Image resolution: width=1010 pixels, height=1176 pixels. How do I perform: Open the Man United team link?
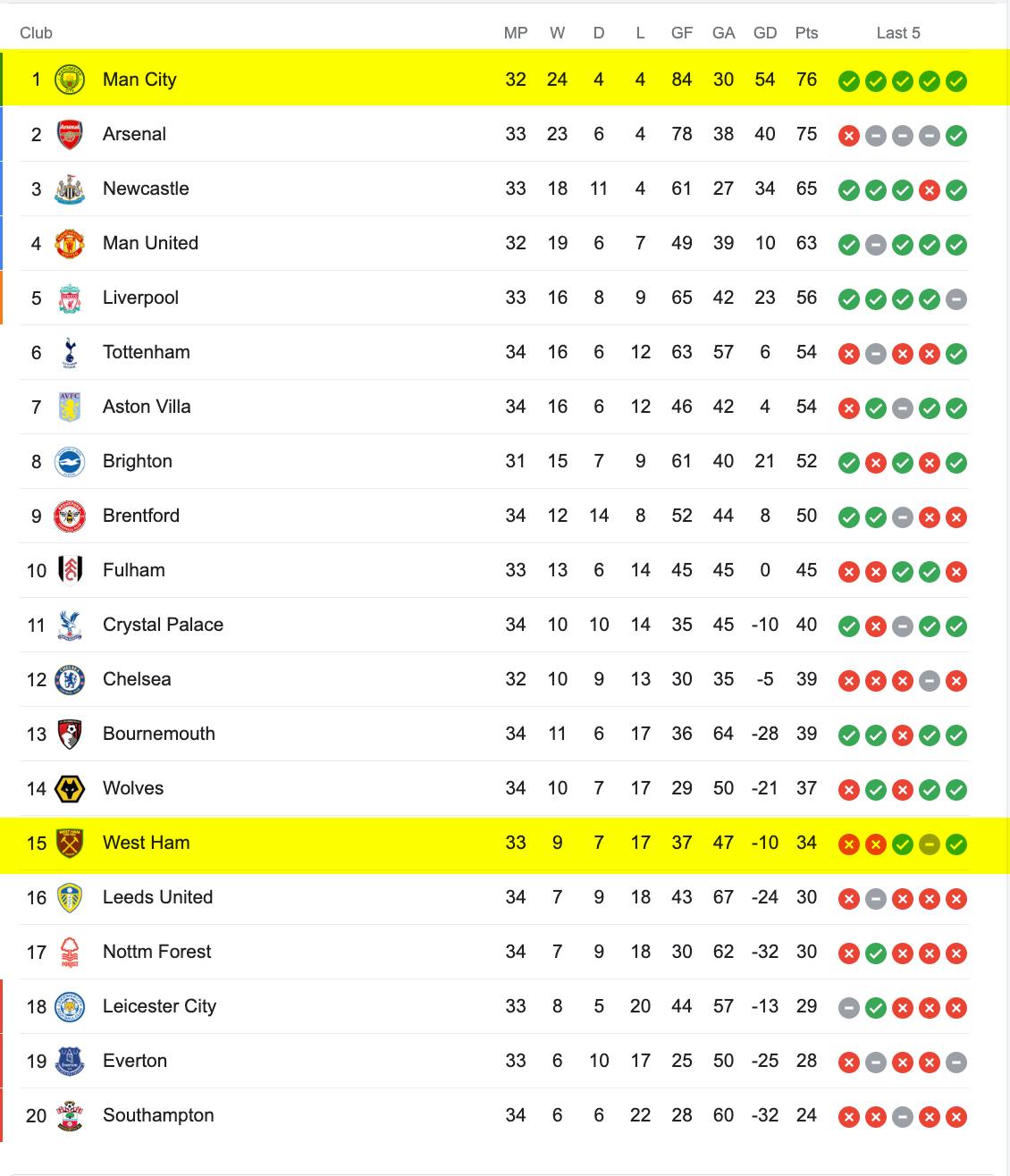click(x=150, y=243)
